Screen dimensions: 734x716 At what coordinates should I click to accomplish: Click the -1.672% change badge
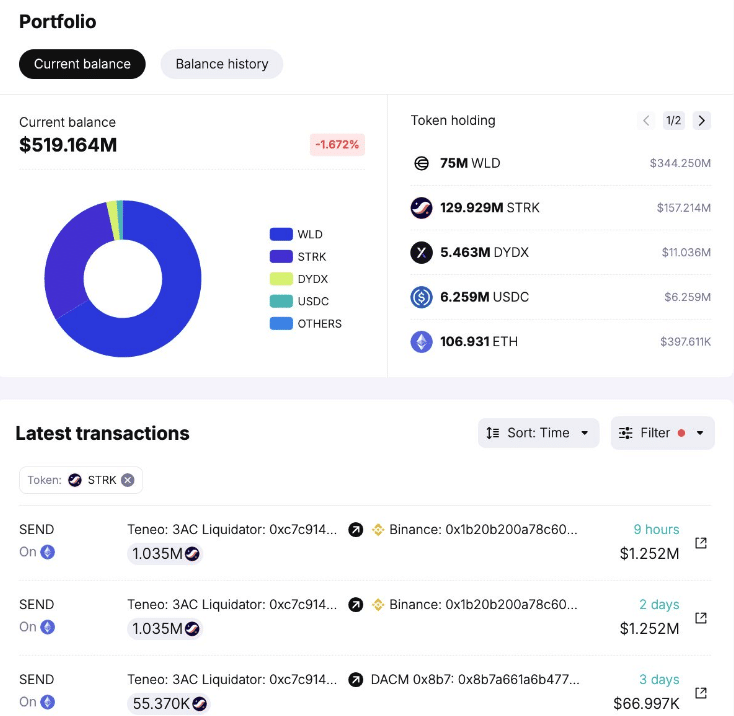point(337,145)
